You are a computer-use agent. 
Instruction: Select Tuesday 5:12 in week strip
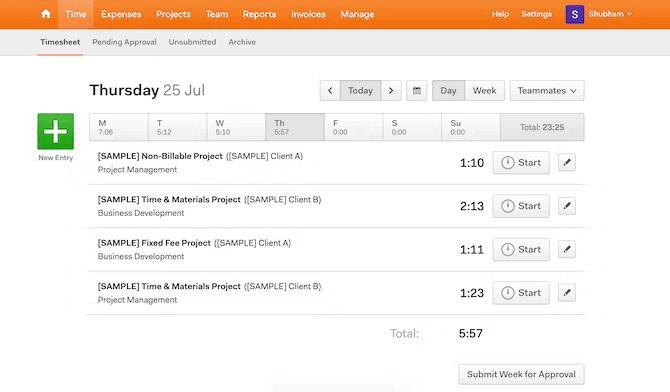177,127
